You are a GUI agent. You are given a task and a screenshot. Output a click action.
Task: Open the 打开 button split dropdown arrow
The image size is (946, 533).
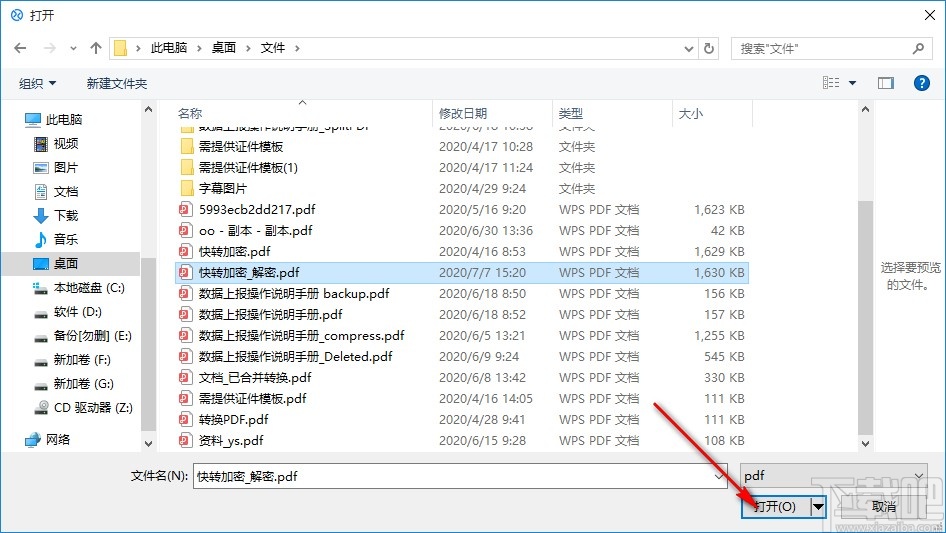coord(818,506)
